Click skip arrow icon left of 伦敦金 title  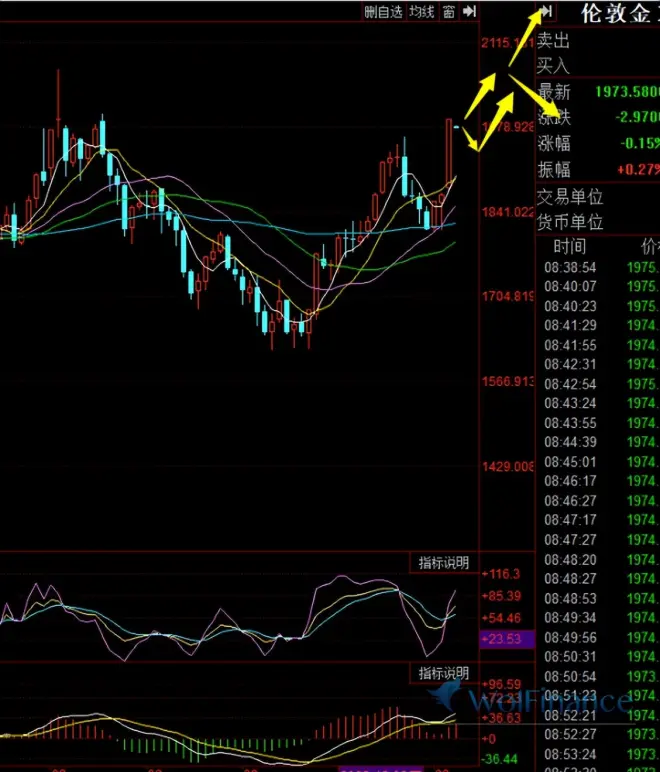tap(545, 11)
